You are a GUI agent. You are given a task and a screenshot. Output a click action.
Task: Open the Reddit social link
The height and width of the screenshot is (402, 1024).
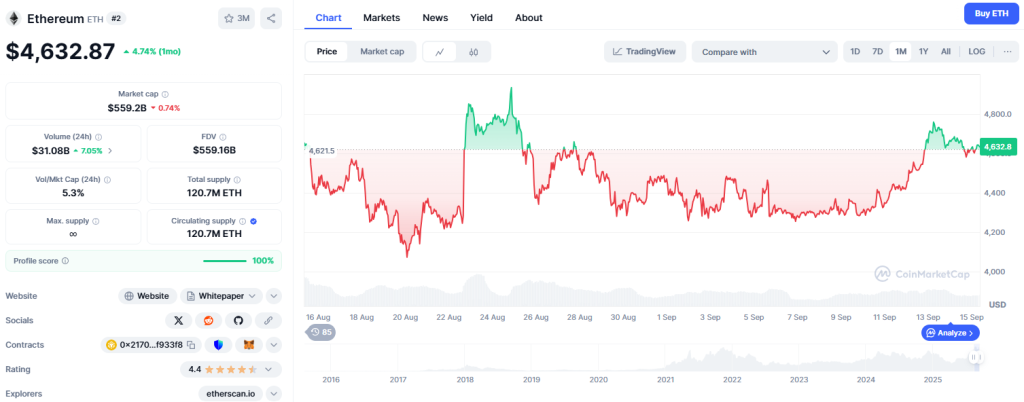tap(208, 320)
